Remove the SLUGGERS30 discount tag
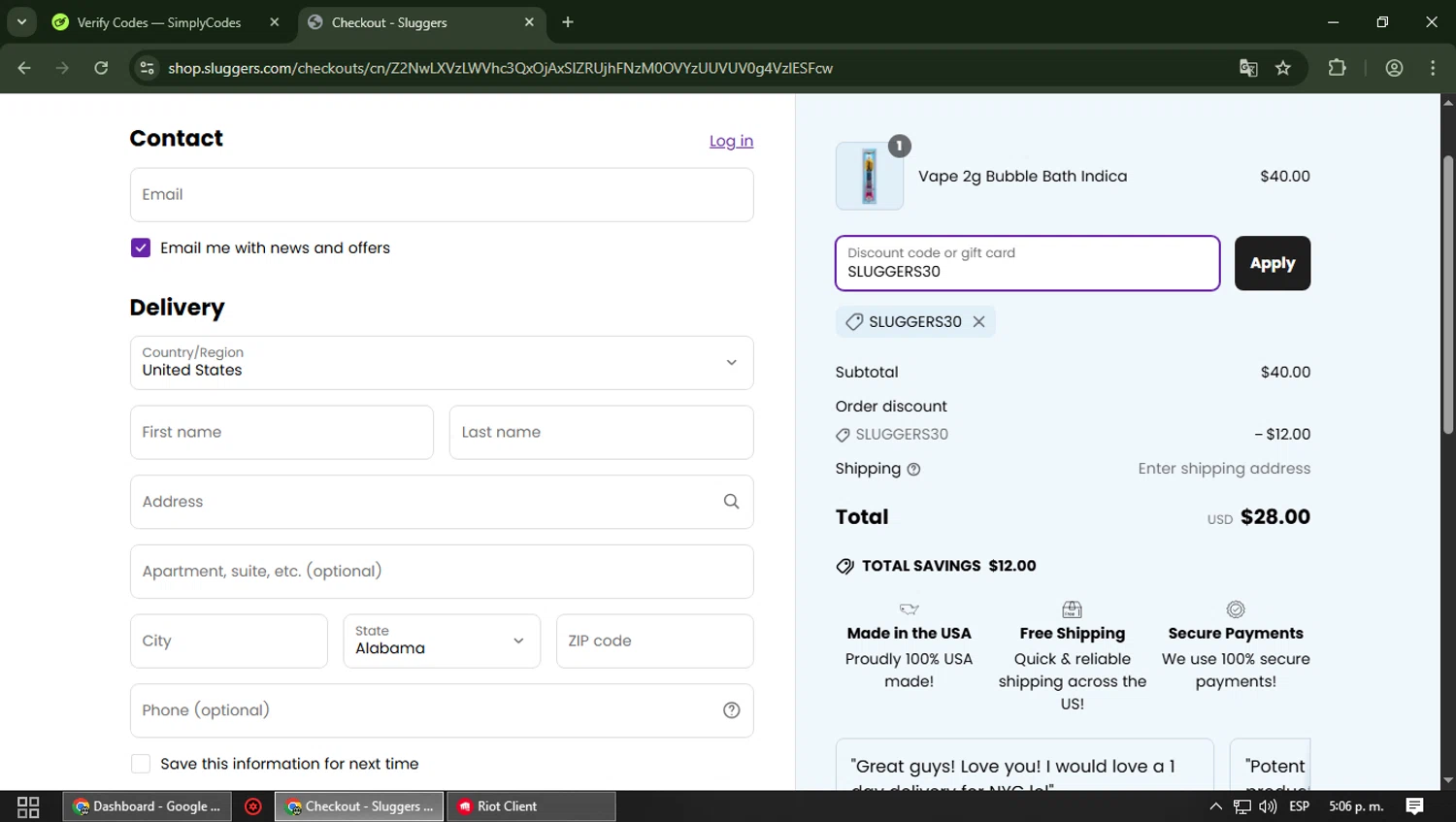This screenshot has width=1456, height=822. (x=978, y=321)
